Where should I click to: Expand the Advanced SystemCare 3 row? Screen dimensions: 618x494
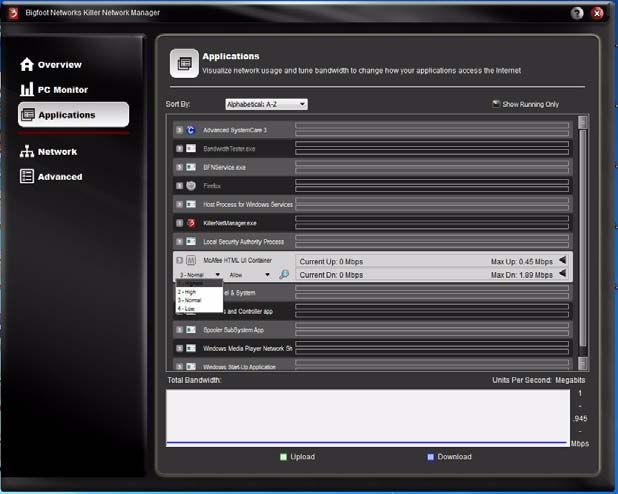pos(179,130)
